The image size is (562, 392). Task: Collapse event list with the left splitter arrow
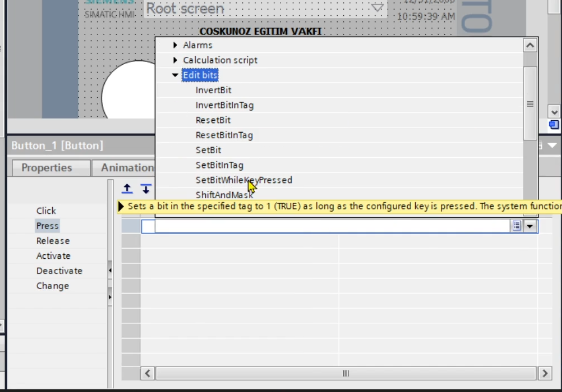[x=110, y=270]
